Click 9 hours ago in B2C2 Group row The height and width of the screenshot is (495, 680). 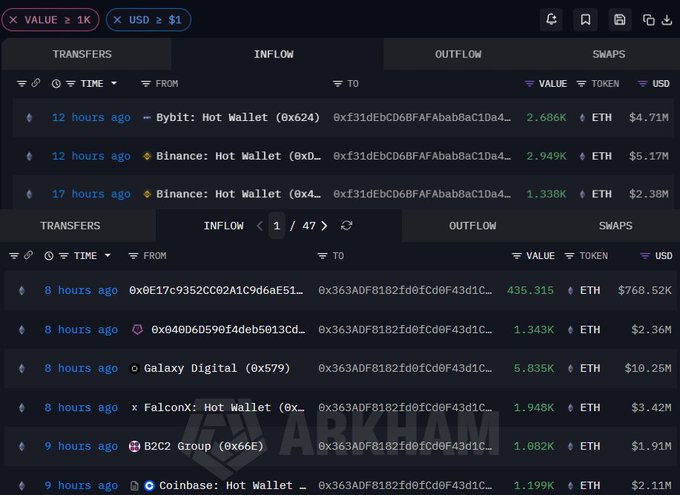(81, 446)
